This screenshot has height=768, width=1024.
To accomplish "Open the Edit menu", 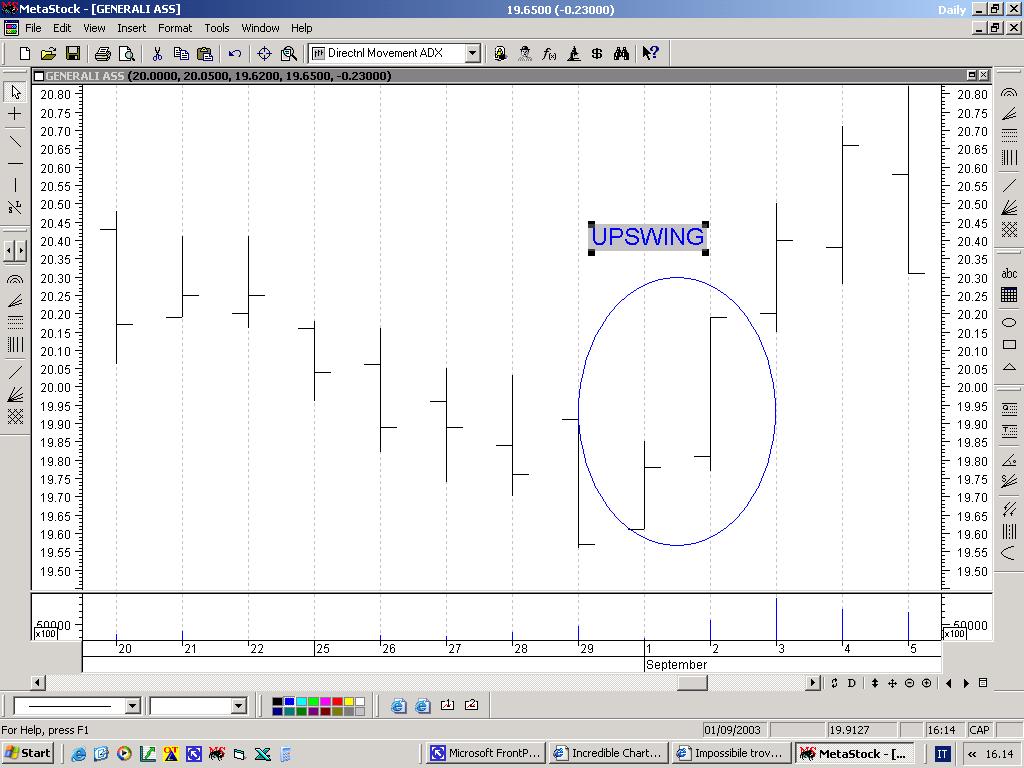I will (62, 28).
